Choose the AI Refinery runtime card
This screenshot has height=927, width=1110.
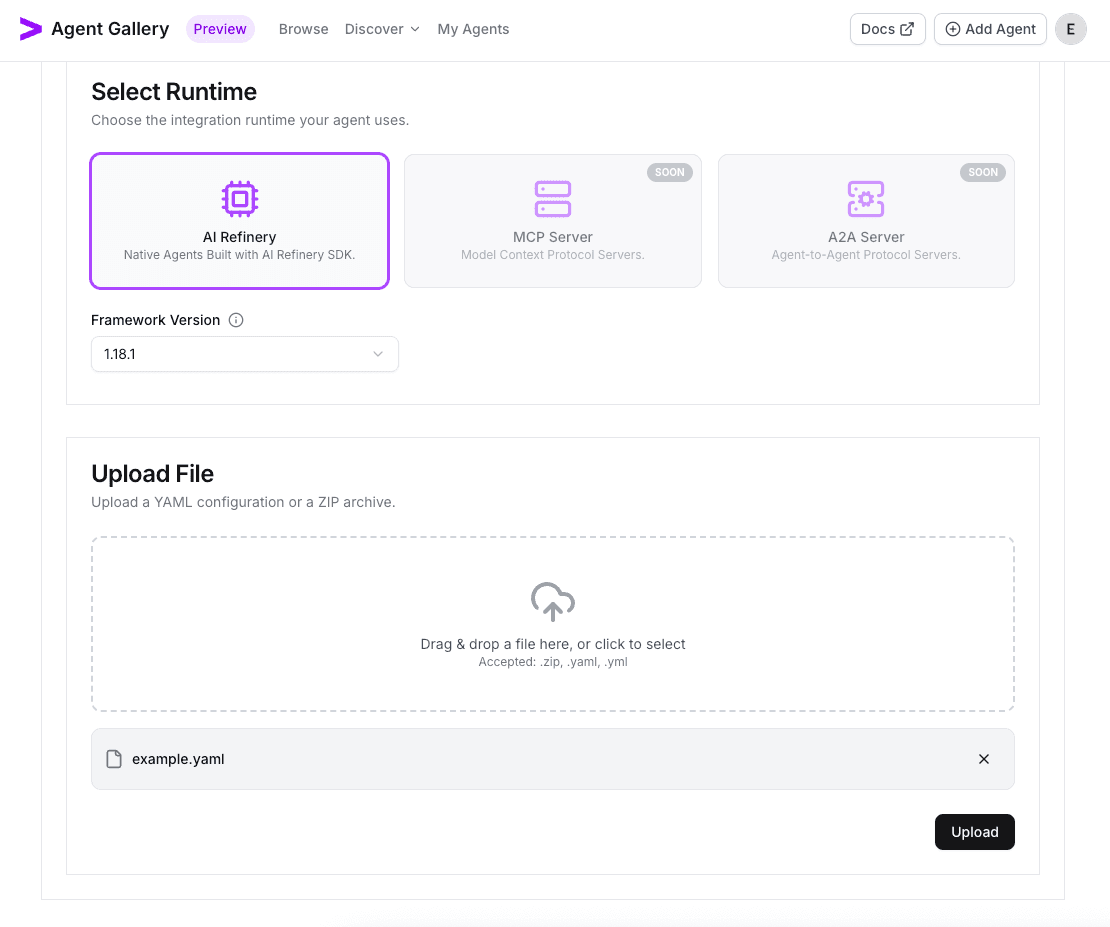pyautogui.click(x=239, y=221)
